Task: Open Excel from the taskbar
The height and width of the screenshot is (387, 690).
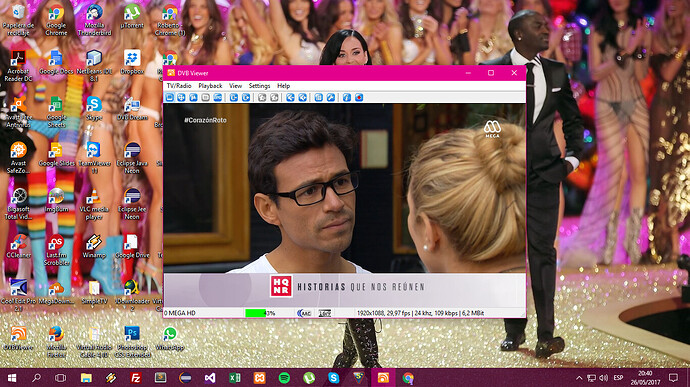Action: coord(235,378)
